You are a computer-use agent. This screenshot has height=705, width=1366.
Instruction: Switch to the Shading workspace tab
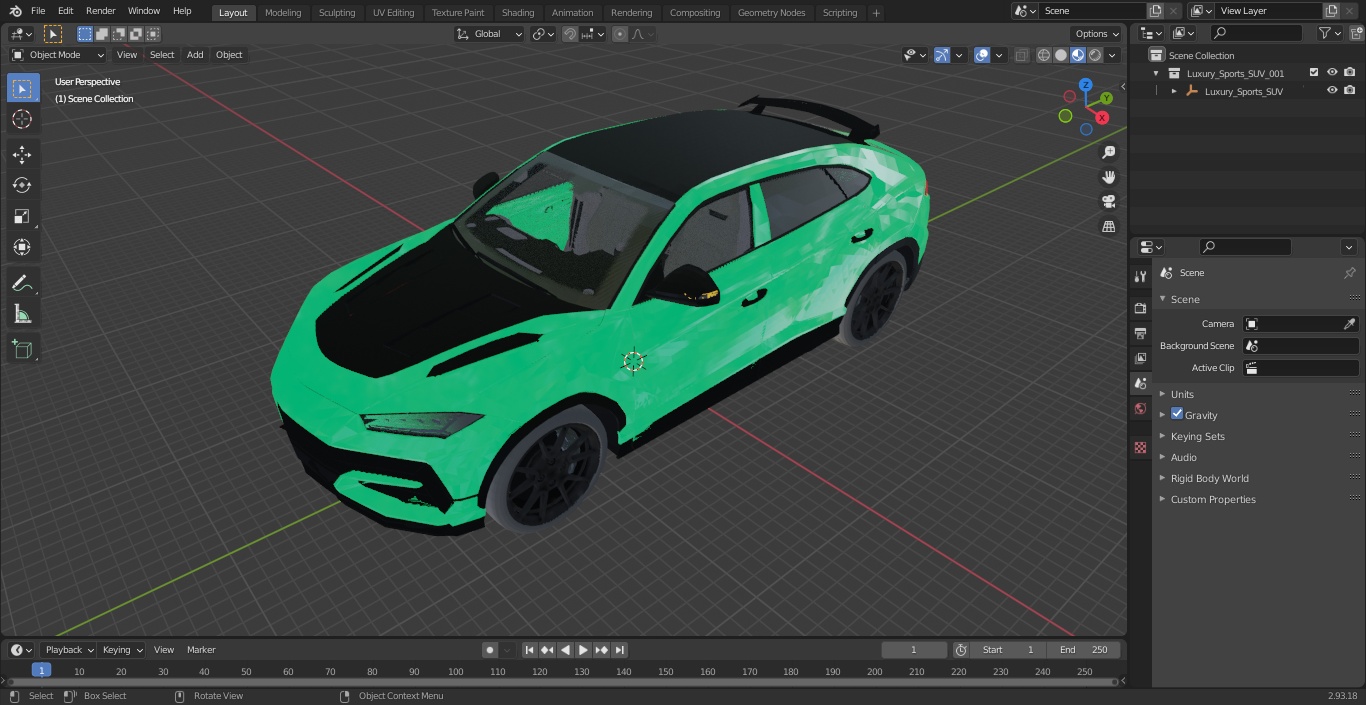point(518,13)
